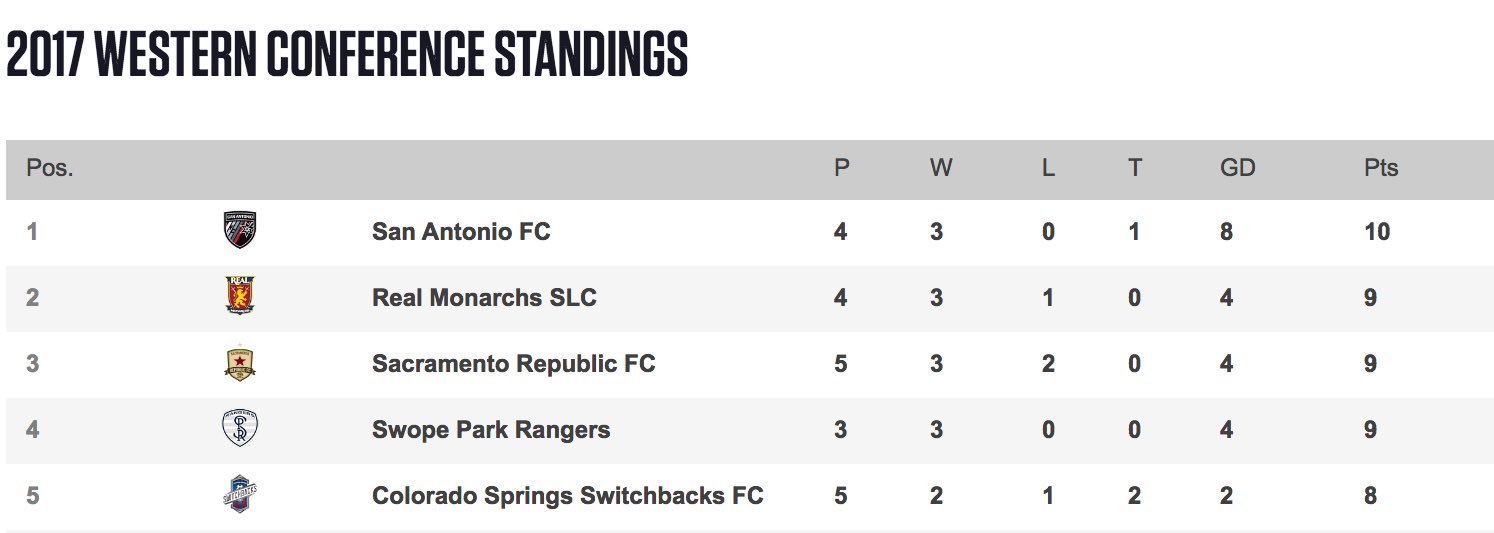Image resolution: width=1494 pixels, height=533 pixels.
Task: Click the Sacramento Republic FC crest logo
Action: click(x=240, y=363)
